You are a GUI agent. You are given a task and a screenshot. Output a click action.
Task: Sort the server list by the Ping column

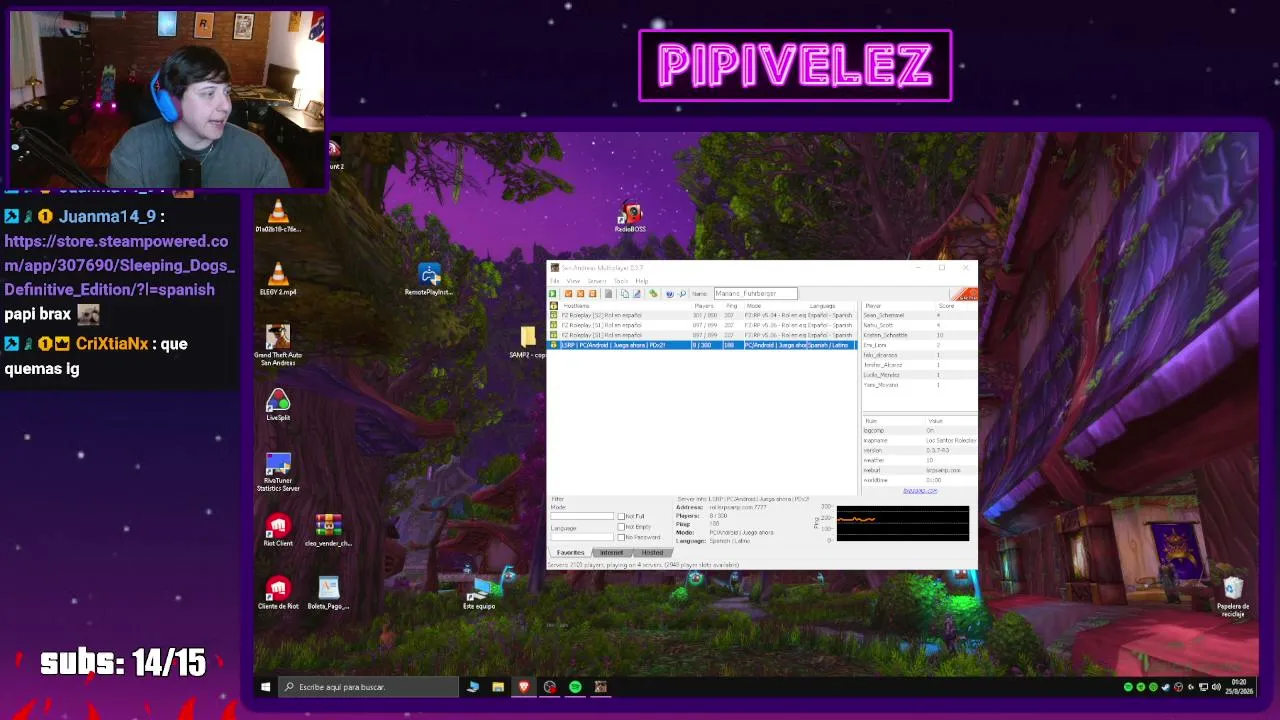coord(732,306)
